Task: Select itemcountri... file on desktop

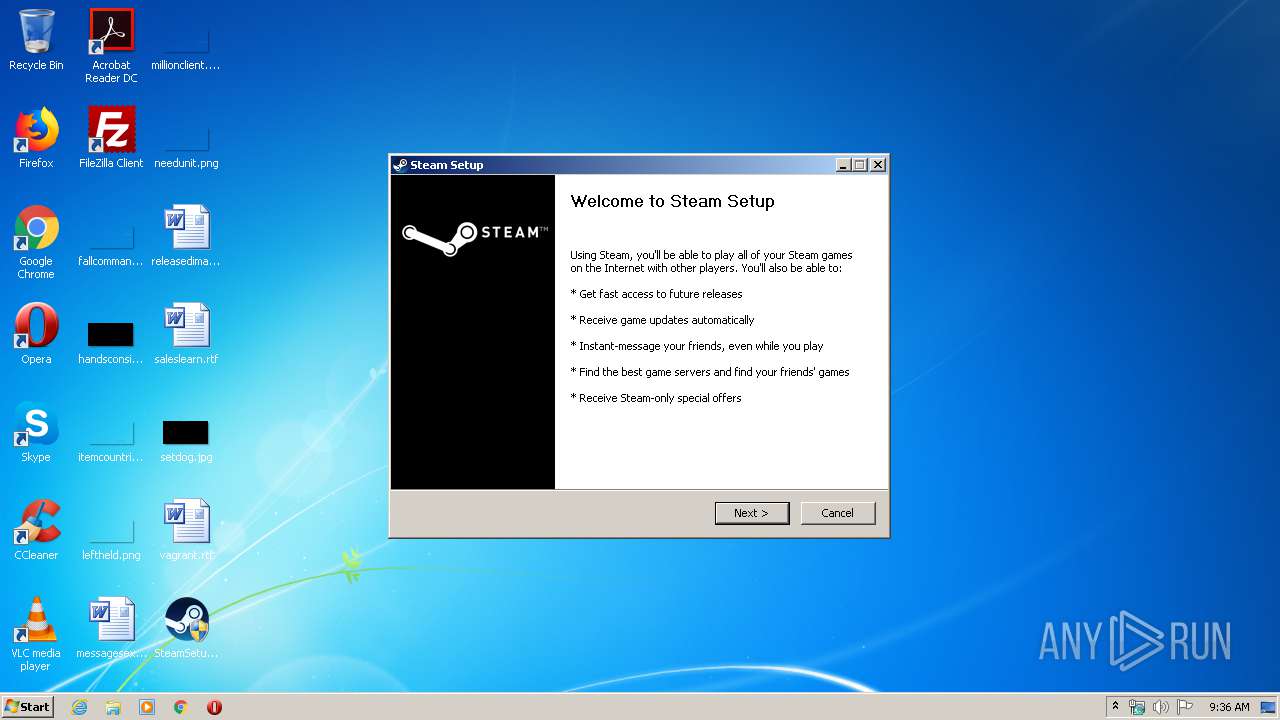Action: click(x=111, y=440)
